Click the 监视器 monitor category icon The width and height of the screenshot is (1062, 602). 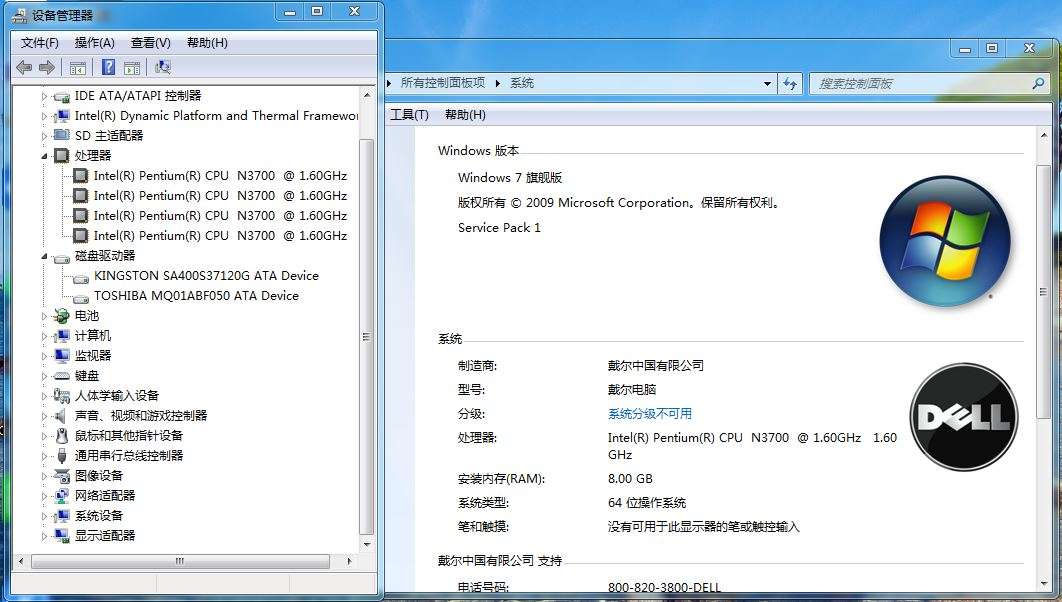62,356
